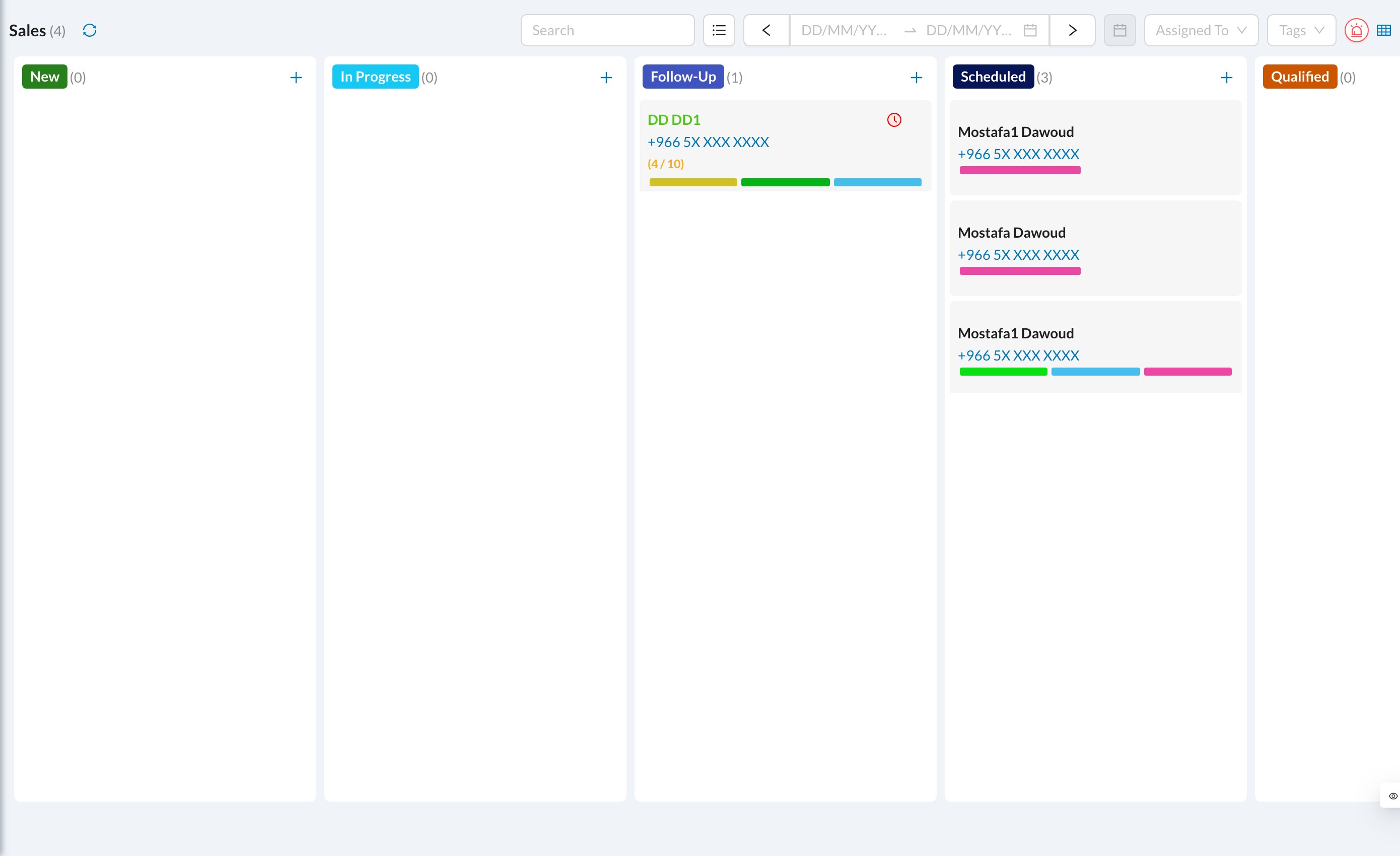Add a card to Scheduled column
The image size is (1400, 856).
click(1227, 77)
